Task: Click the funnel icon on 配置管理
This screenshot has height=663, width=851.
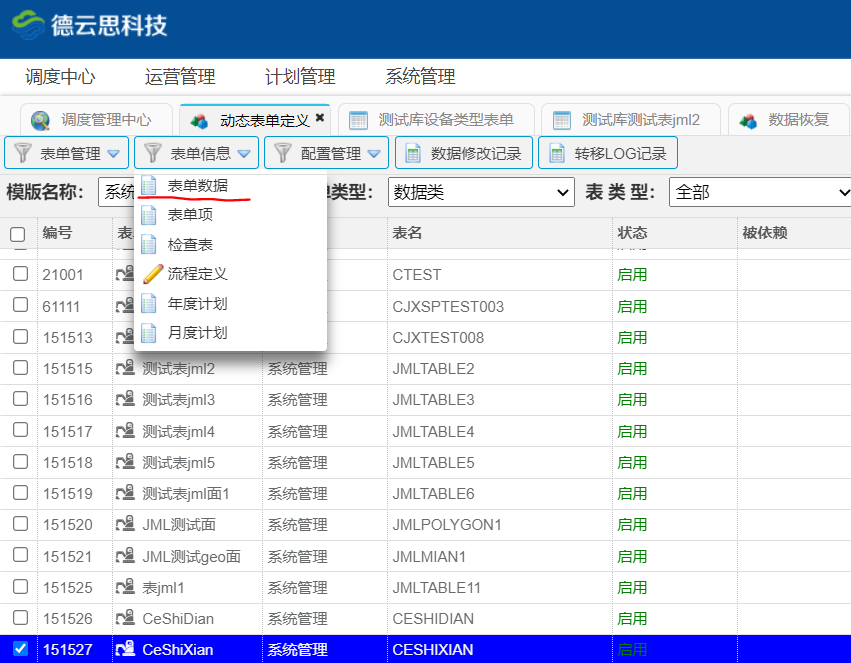Action: click(283, 153)
